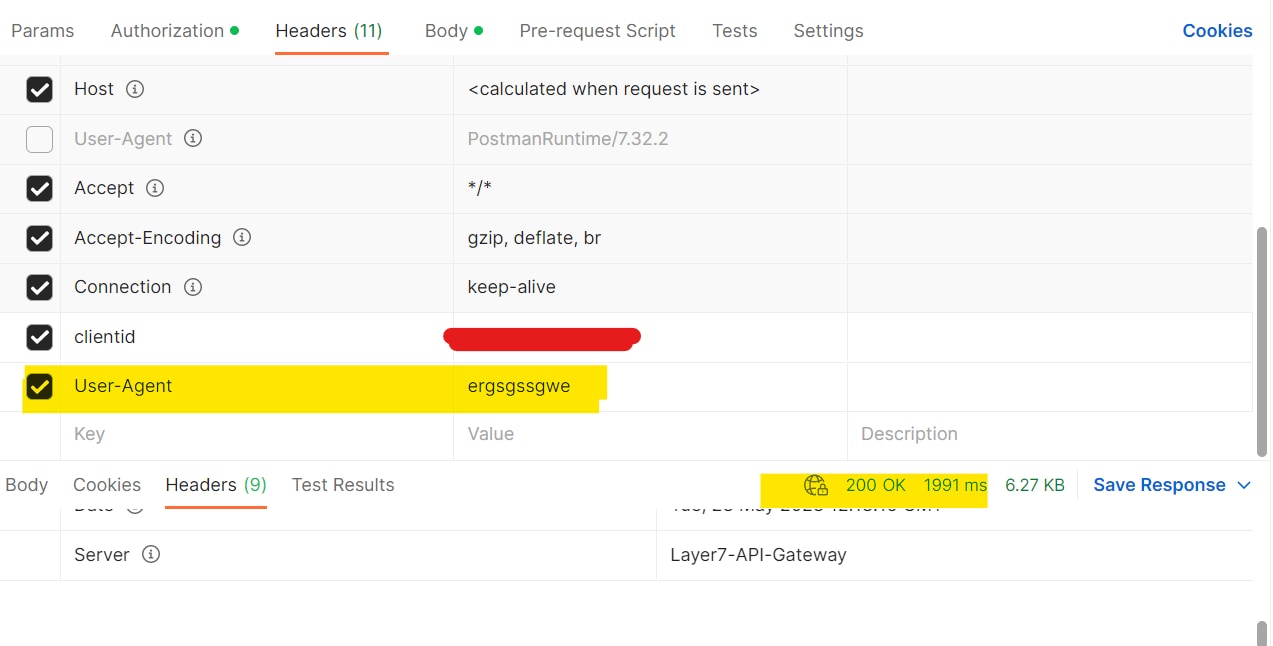The width and height of the screenshot is (1273, 646).
Task: Click the network globe icon near 200 OK
Action: click(815, 485)
